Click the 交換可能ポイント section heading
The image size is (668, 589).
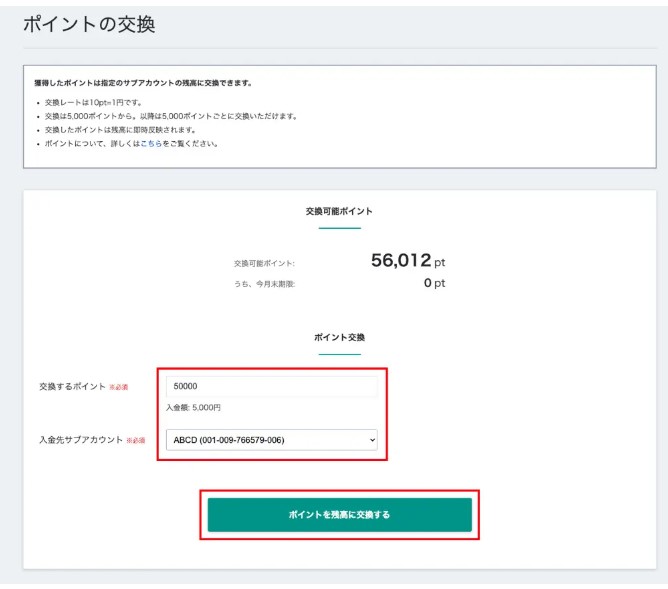point(339,212)
